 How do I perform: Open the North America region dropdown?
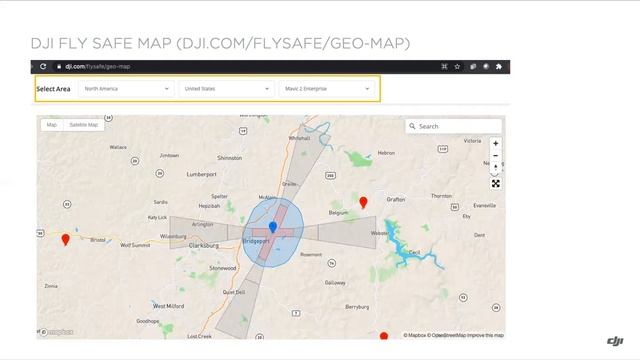pos(126,89)
